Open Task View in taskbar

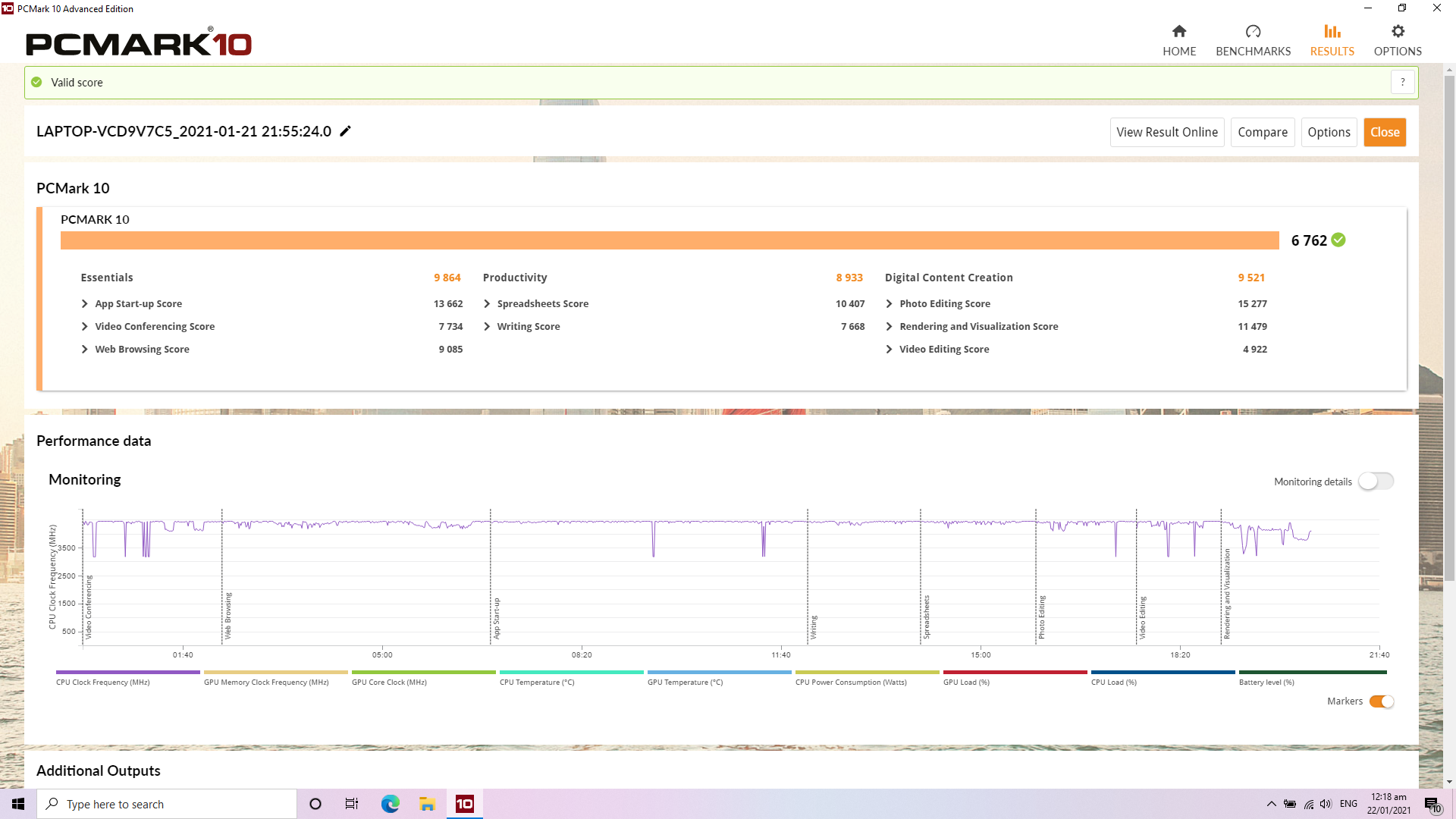[x=352, y=804]
